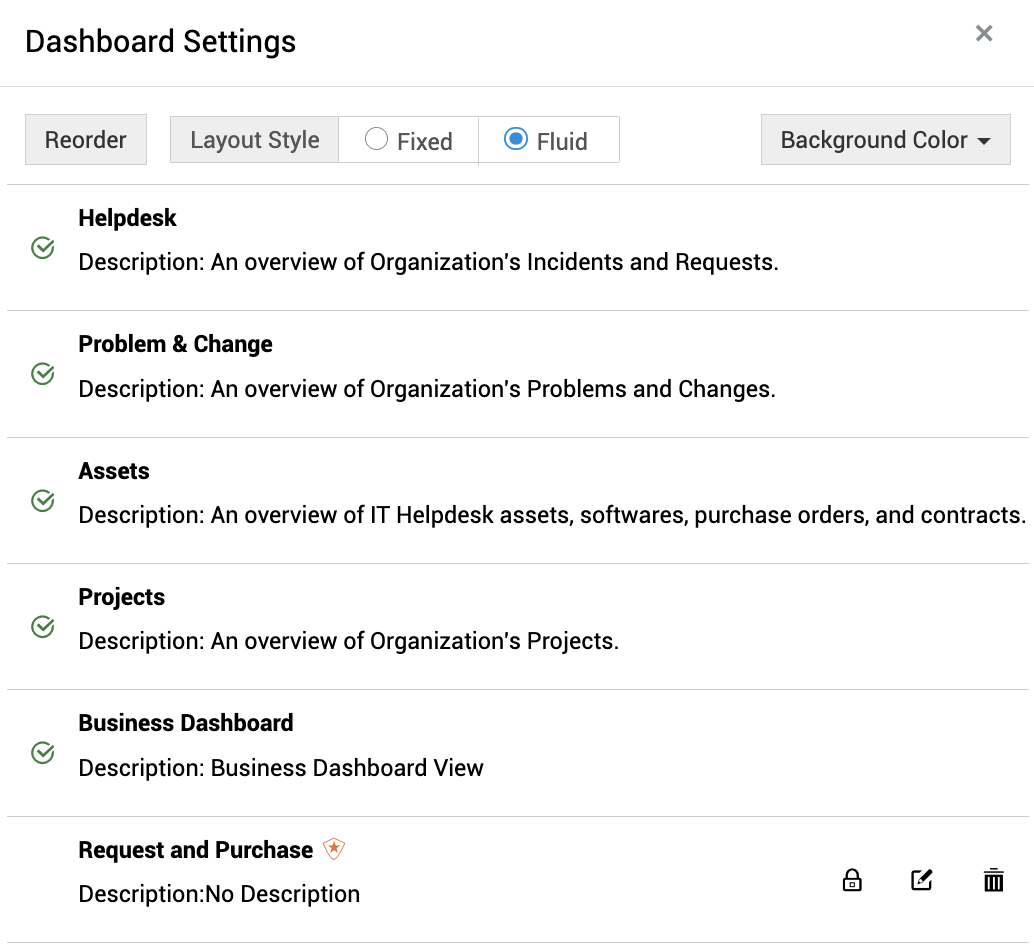Toggle the Business Dashboard checkmark
Screen dimensions: 1034x952
[x=43, y=753]
